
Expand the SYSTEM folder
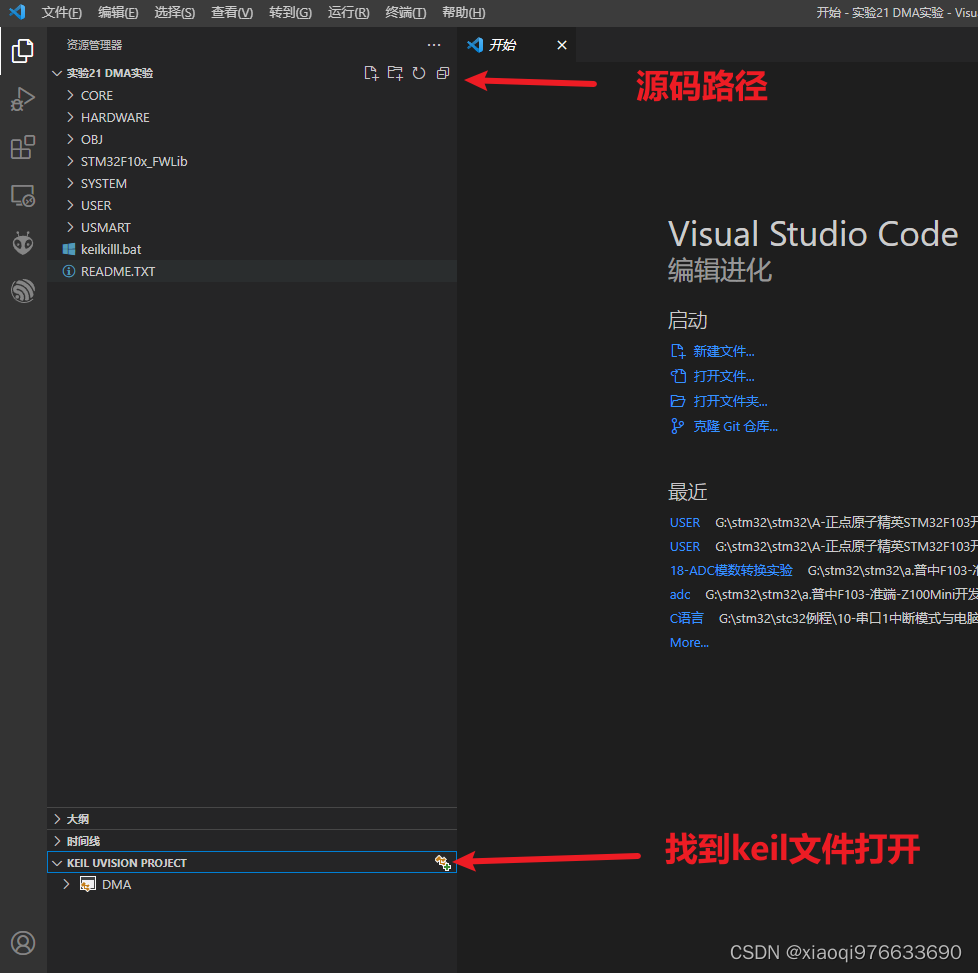point(252,183)
